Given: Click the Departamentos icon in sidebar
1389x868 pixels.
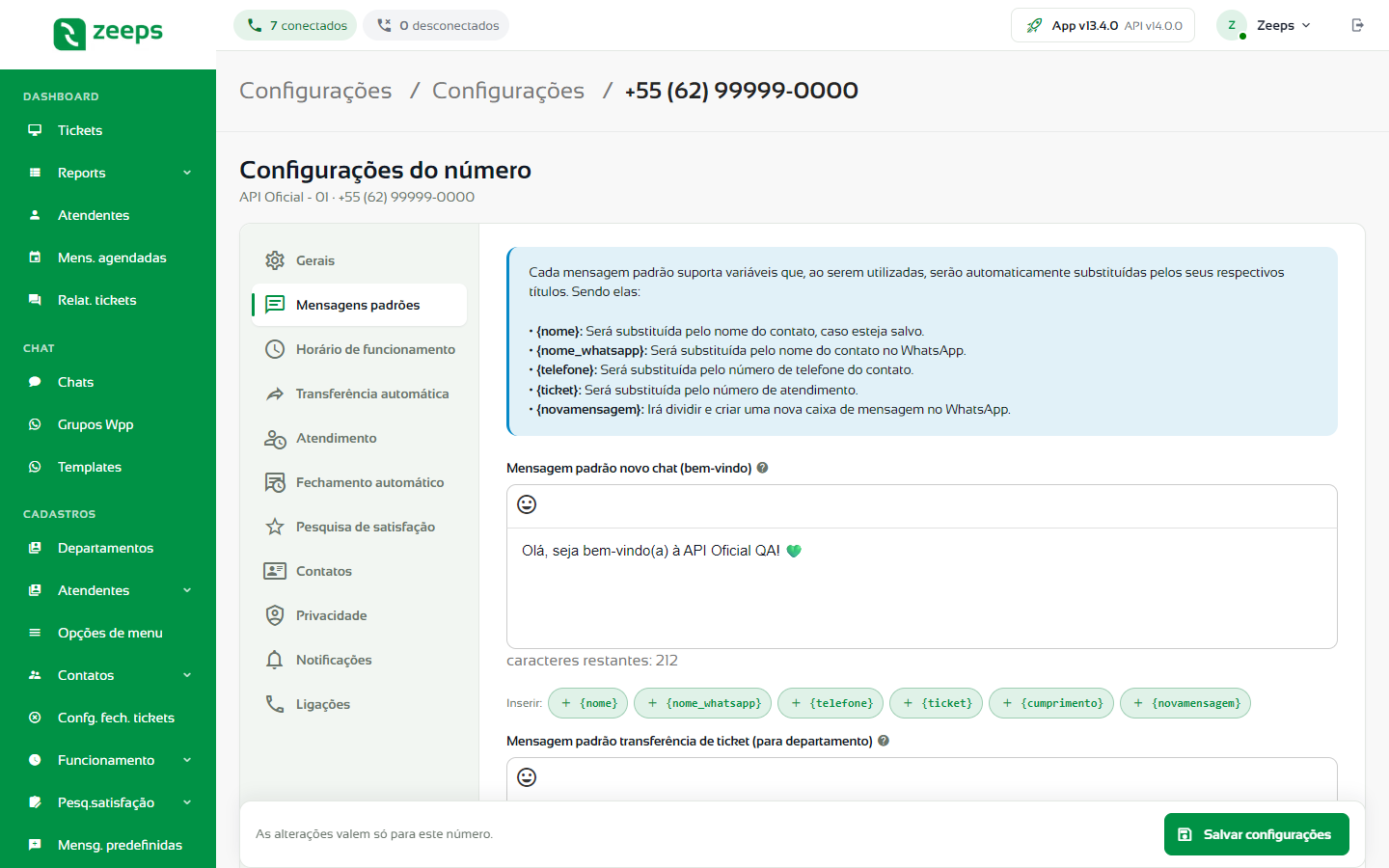Looking at the screenshot, I should [35, 548].
